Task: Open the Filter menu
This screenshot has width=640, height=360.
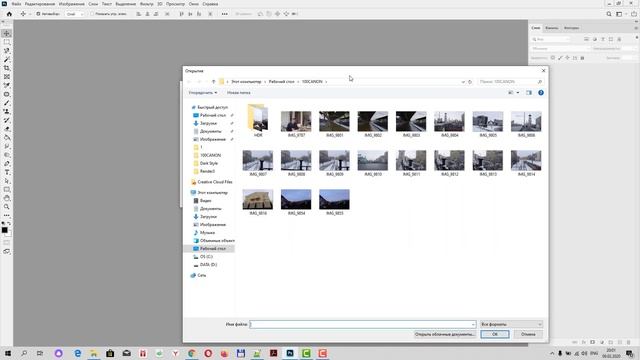Action: pos(147,4)
